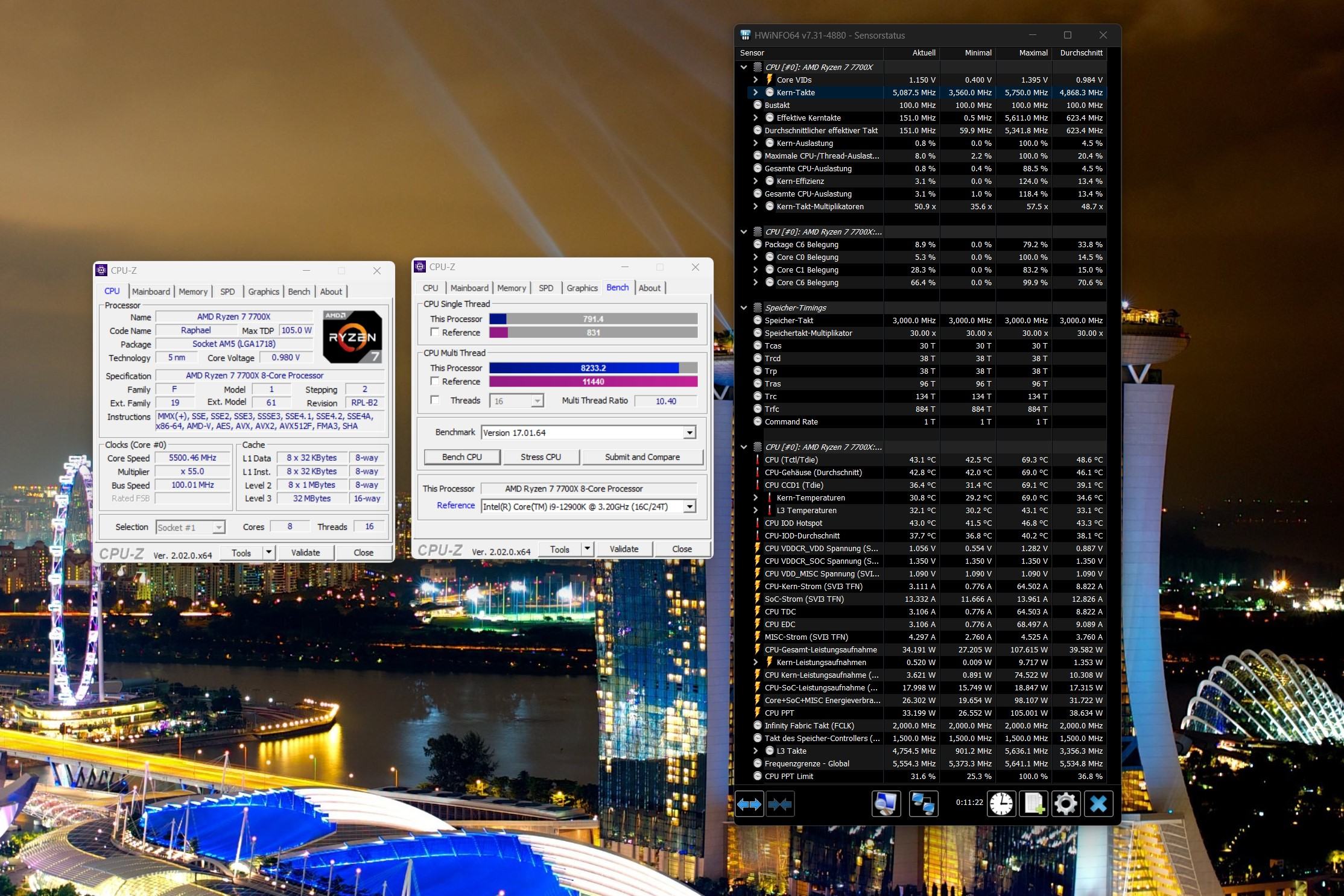Click the HWiNFO blue X close sensors icon

[1098, 804]
